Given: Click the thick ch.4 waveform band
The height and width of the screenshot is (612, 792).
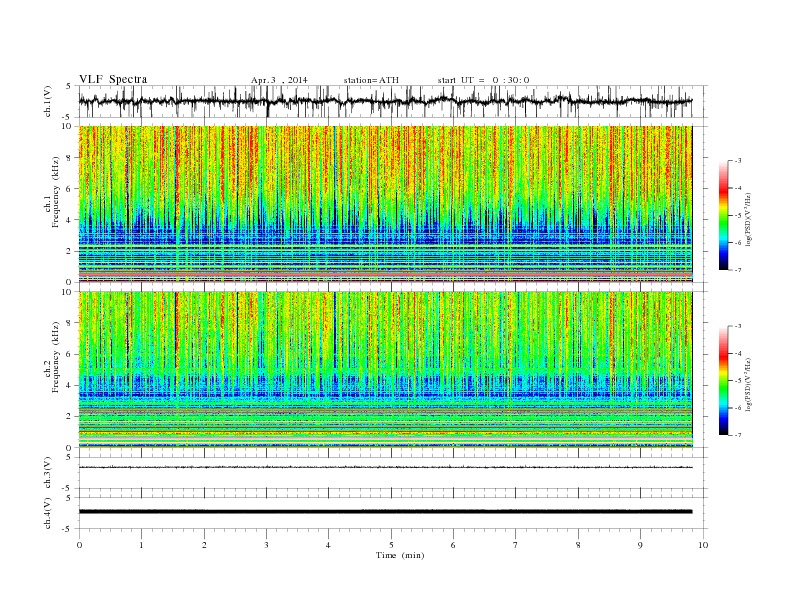Looking at the screenshot, I should (385, 512).
